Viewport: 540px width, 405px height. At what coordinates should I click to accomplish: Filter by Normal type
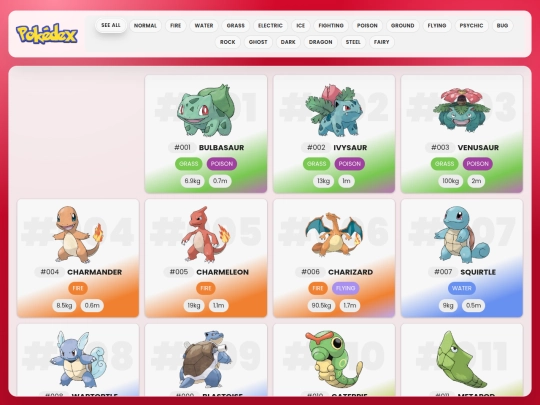tap(145, 25)
